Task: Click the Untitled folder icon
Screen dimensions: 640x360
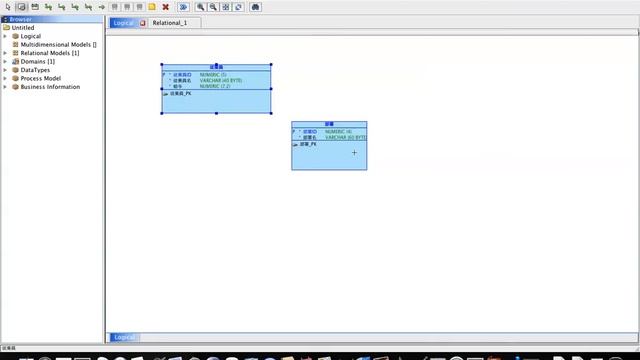Action: click(x=7, y=28)
